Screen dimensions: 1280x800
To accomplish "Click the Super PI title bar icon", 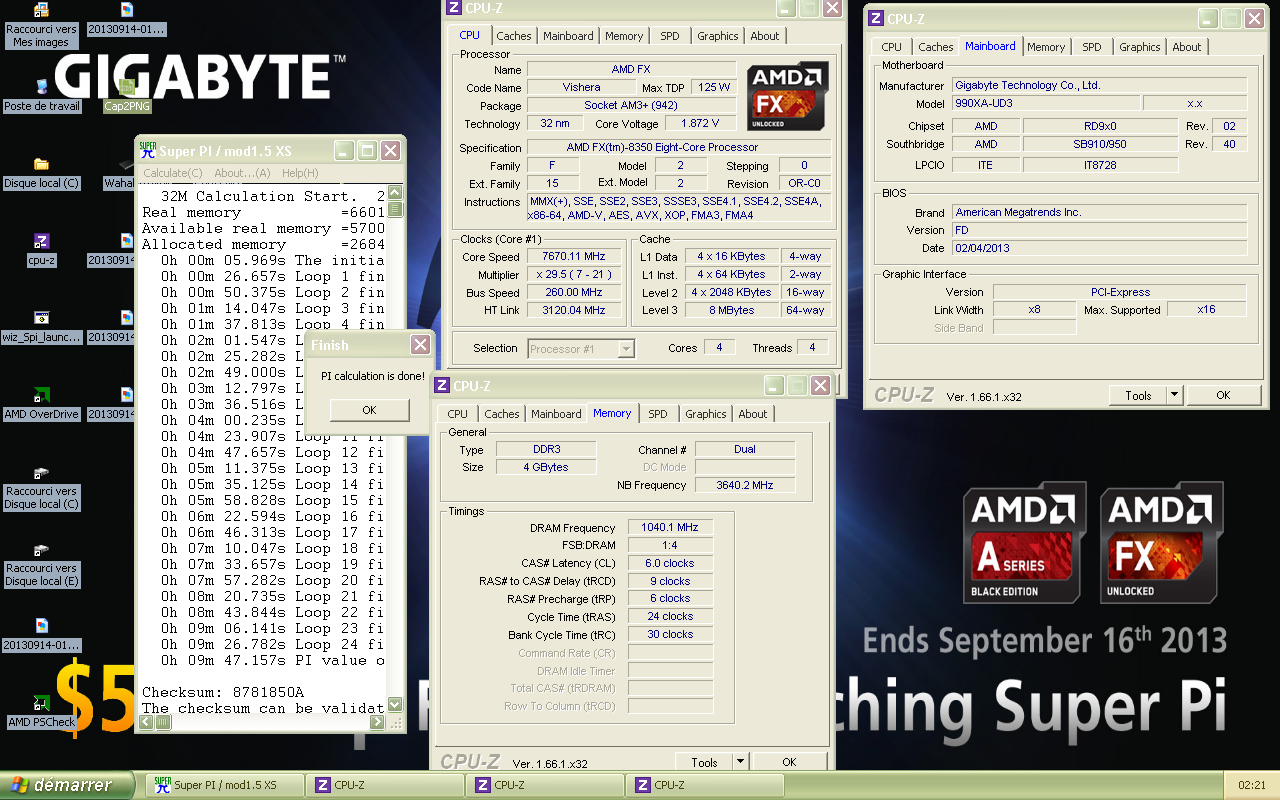I will coord(147,150).
